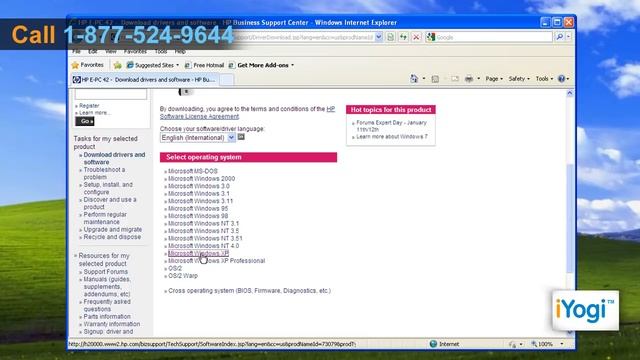Image resolution: width=640 pixels, height=360 pixels.
Task: Select Microsoft Windows 3.0 link
Action: 199,186
